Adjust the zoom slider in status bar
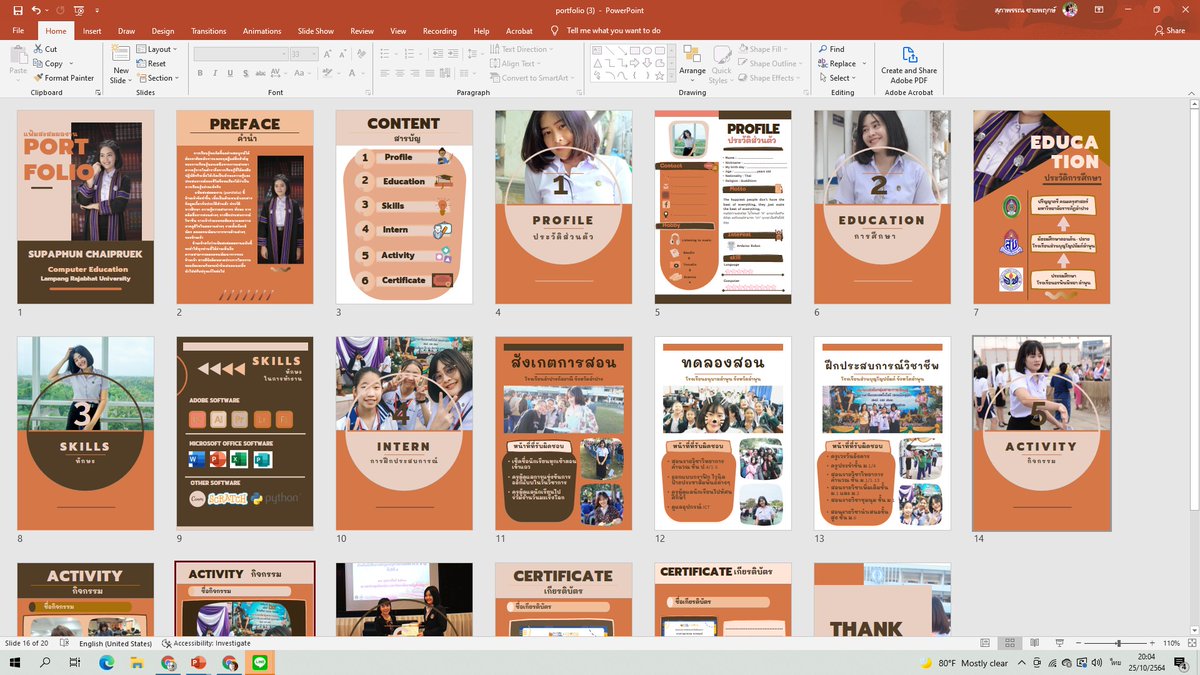1200x675 pixels. [x=1117, y=643]
